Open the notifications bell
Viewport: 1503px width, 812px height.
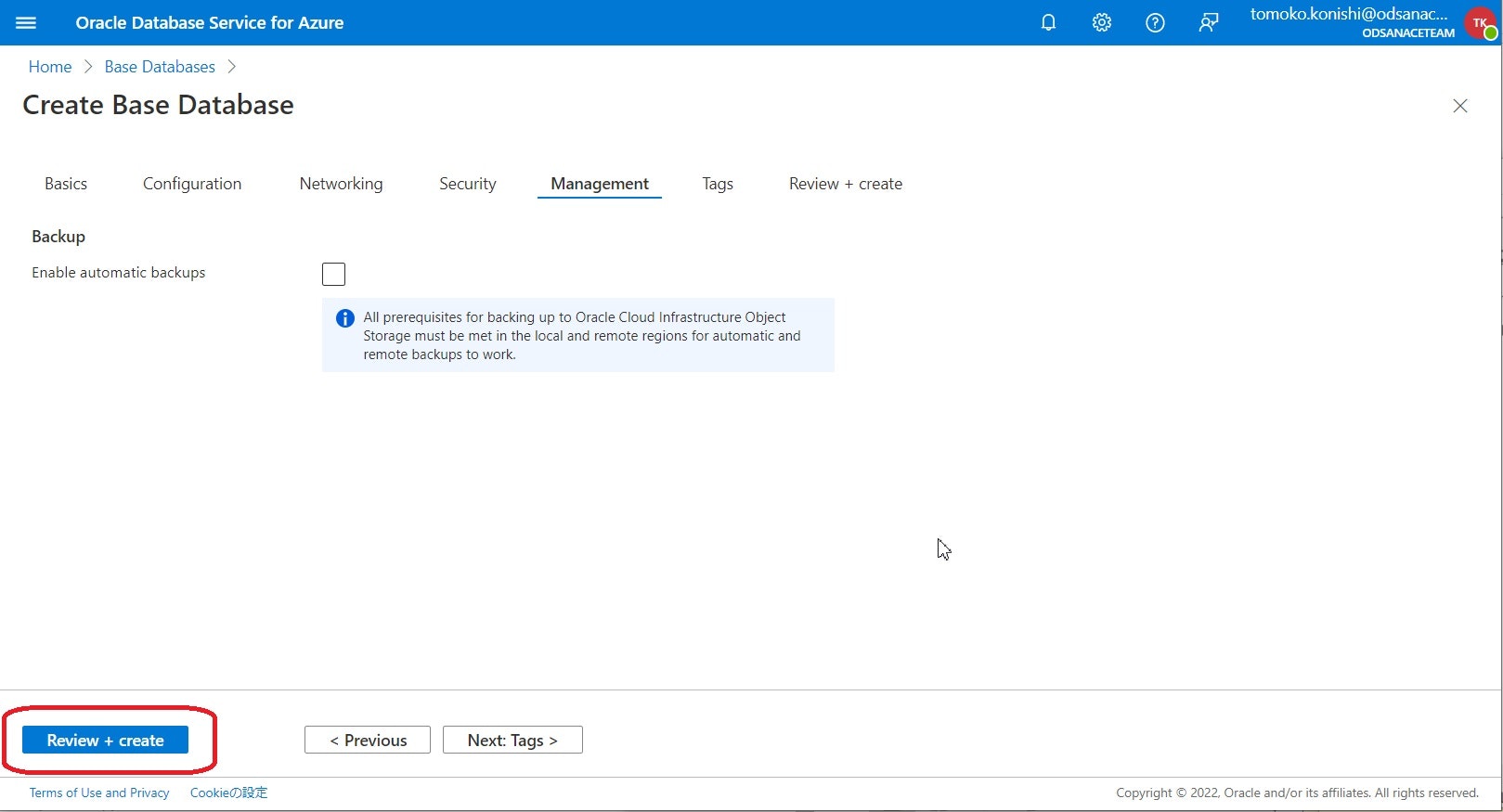[1048, 22]
